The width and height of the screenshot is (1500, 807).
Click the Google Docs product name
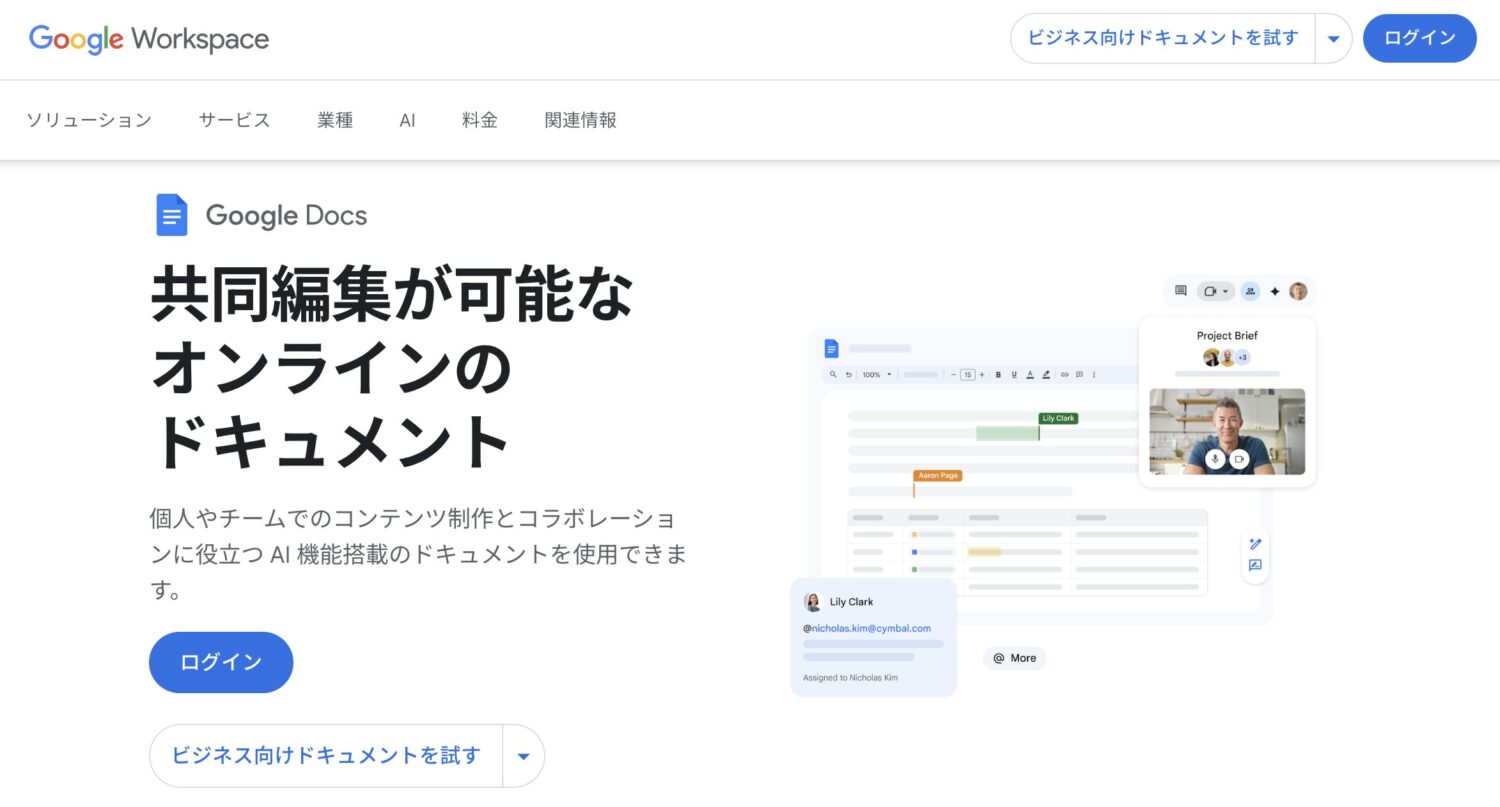(286, 215)
